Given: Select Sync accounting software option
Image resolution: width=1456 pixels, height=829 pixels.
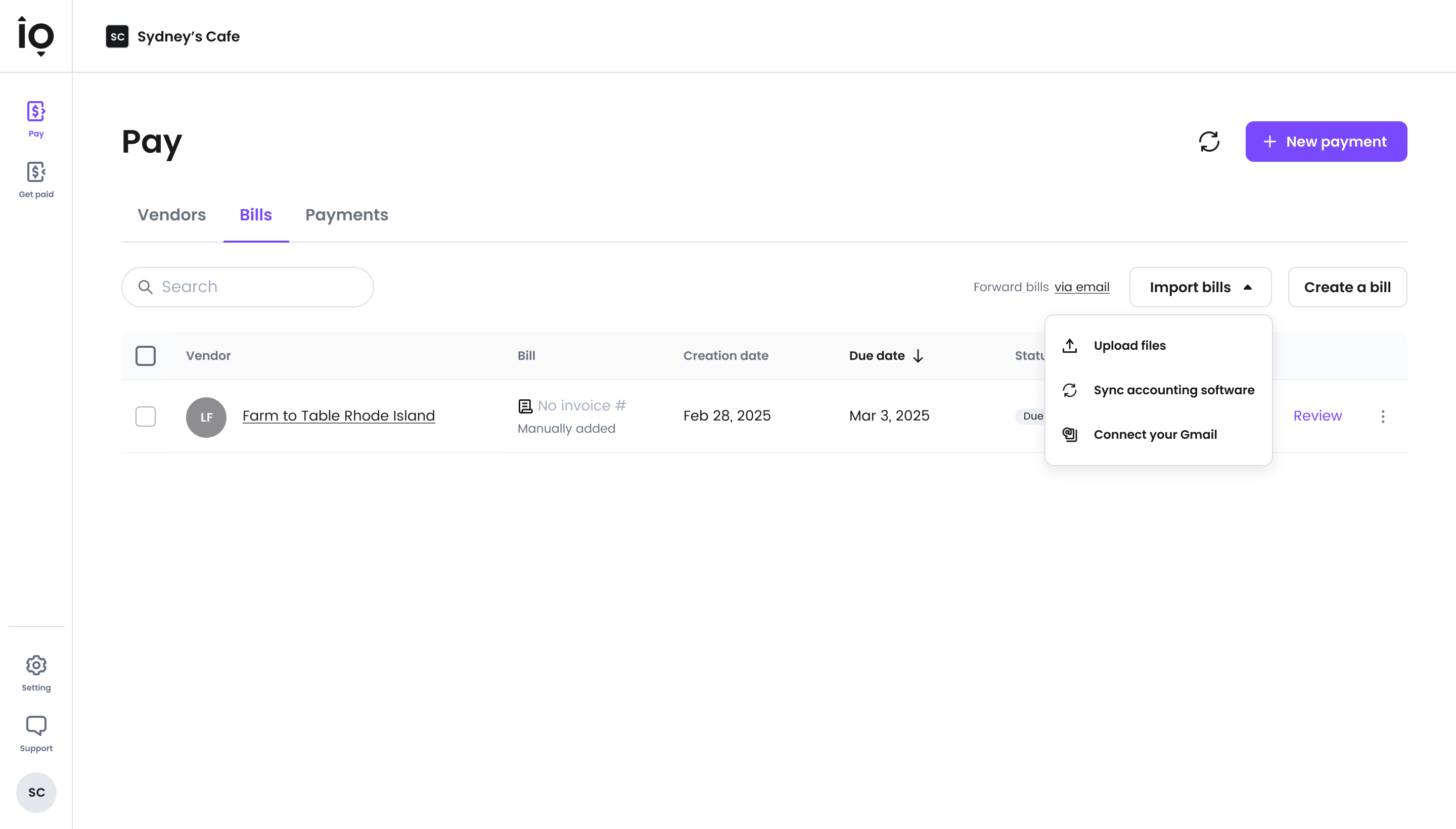Looking at the screenshot, I should point(1173,390).
